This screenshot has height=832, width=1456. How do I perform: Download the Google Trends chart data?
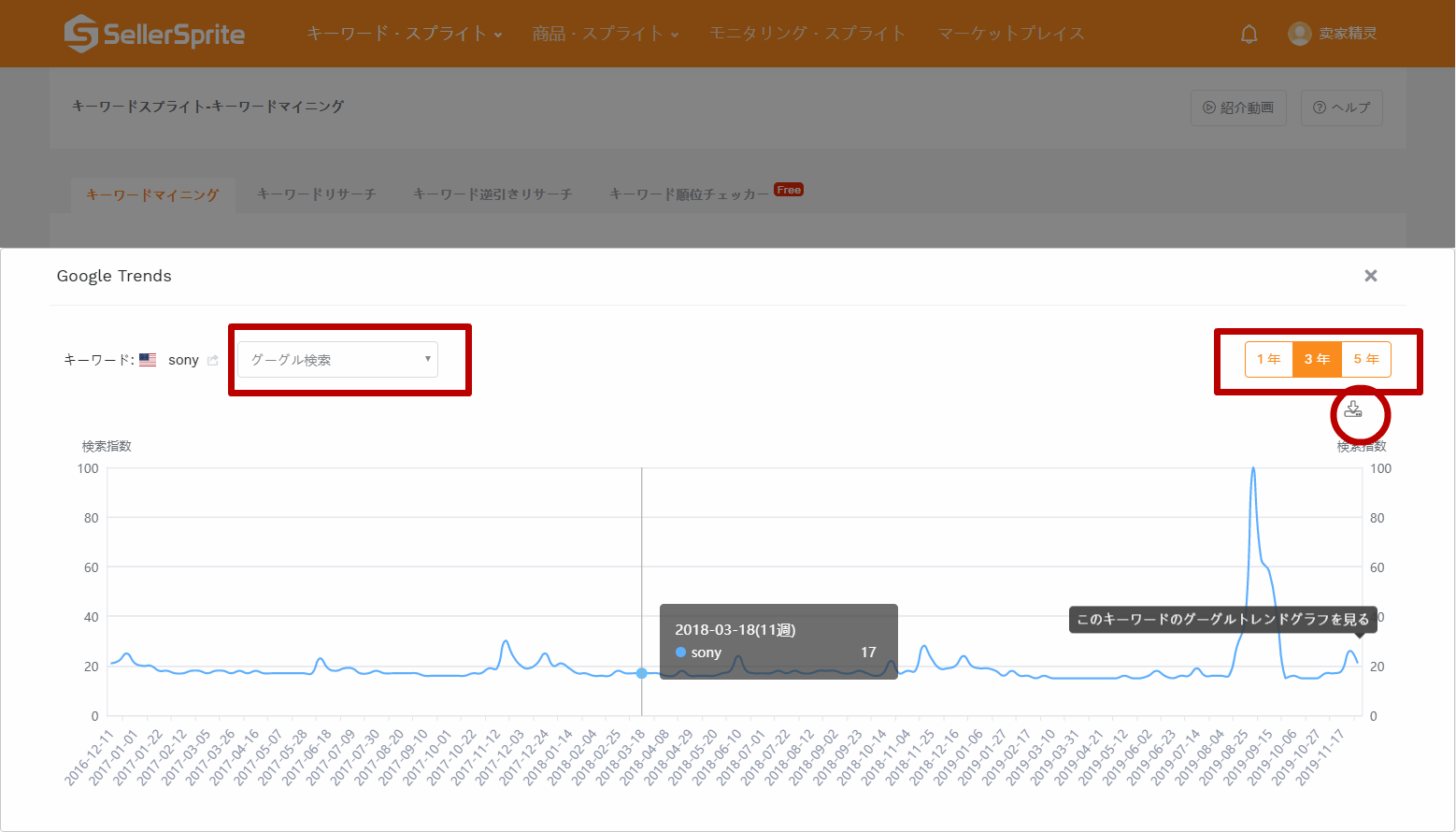[x=1352, y=409]
